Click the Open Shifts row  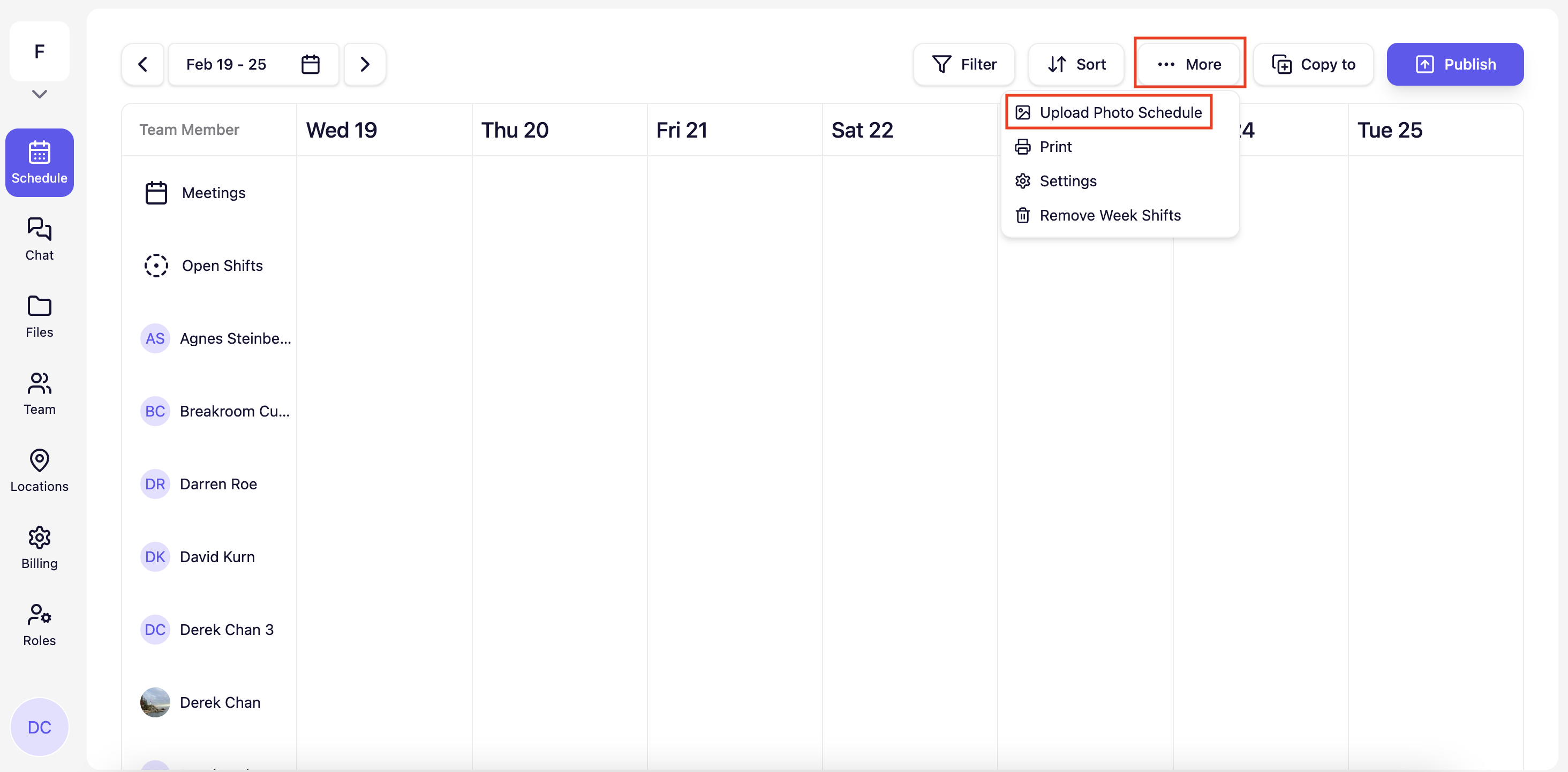209,266
